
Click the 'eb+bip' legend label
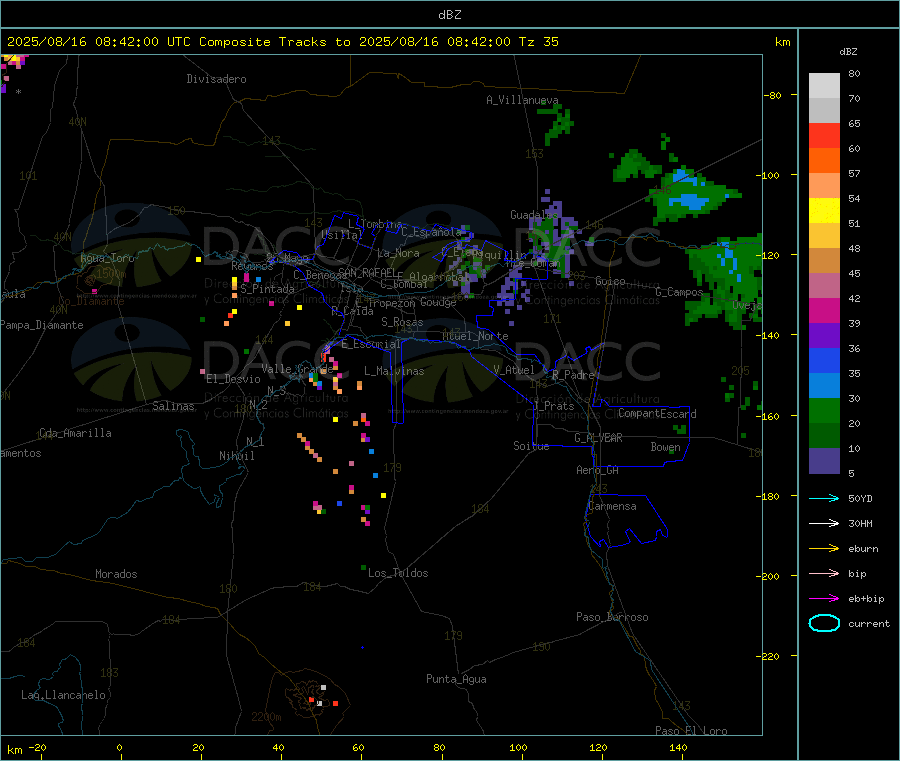click(866, 599)
